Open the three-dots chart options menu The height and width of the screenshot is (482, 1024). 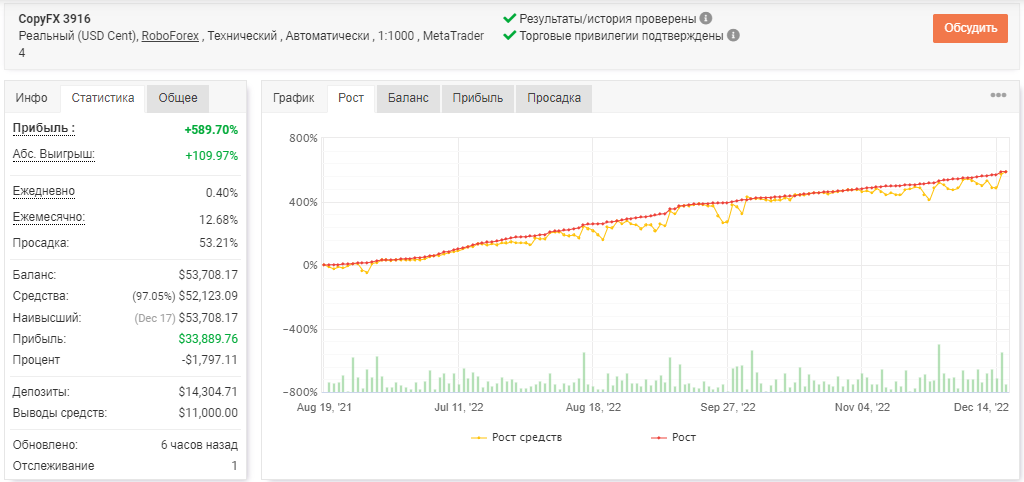998,95
